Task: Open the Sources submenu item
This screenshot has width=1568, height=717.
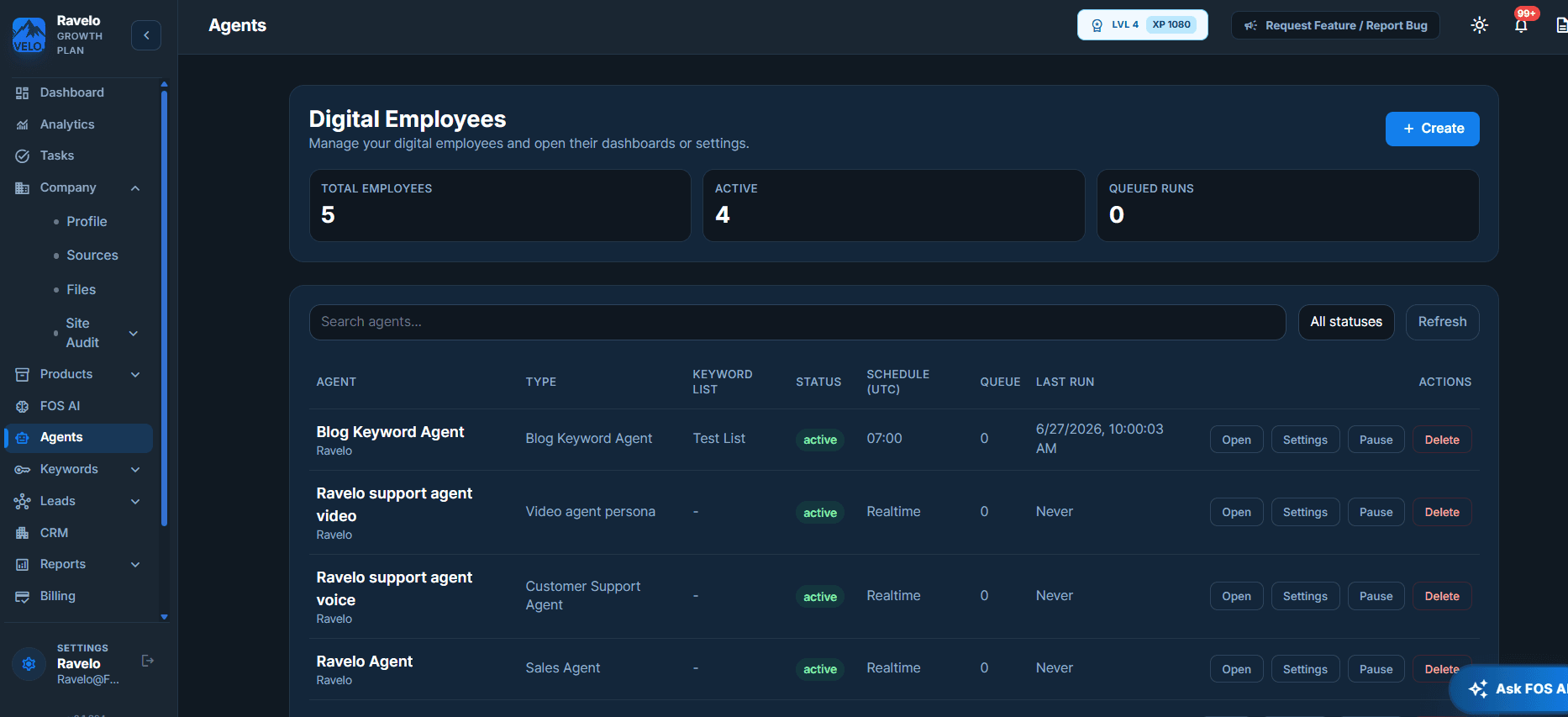Action: pos(92,255)
